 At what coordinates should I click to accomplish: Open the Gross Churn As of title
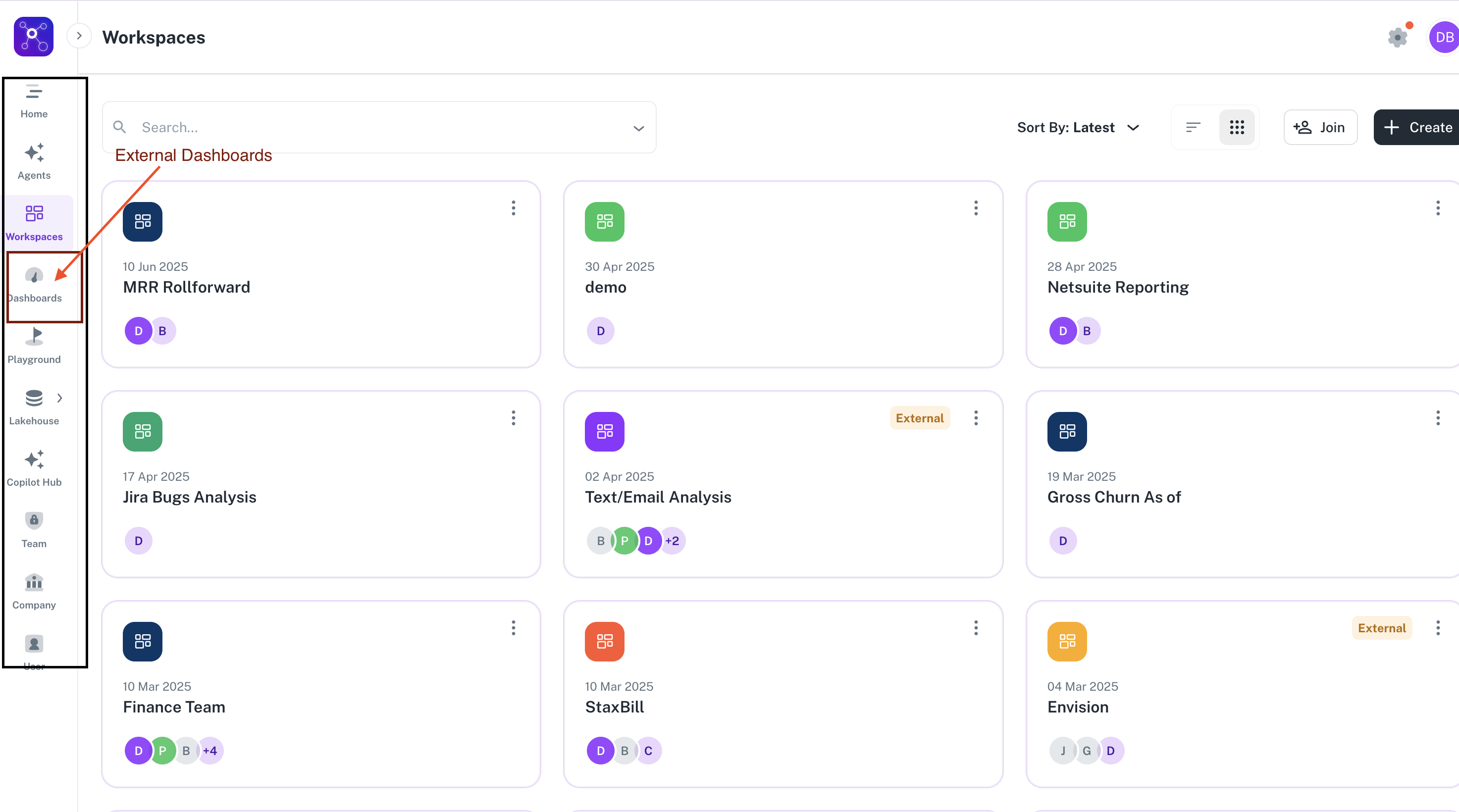pyautogui.click(x=1114, y=497)
